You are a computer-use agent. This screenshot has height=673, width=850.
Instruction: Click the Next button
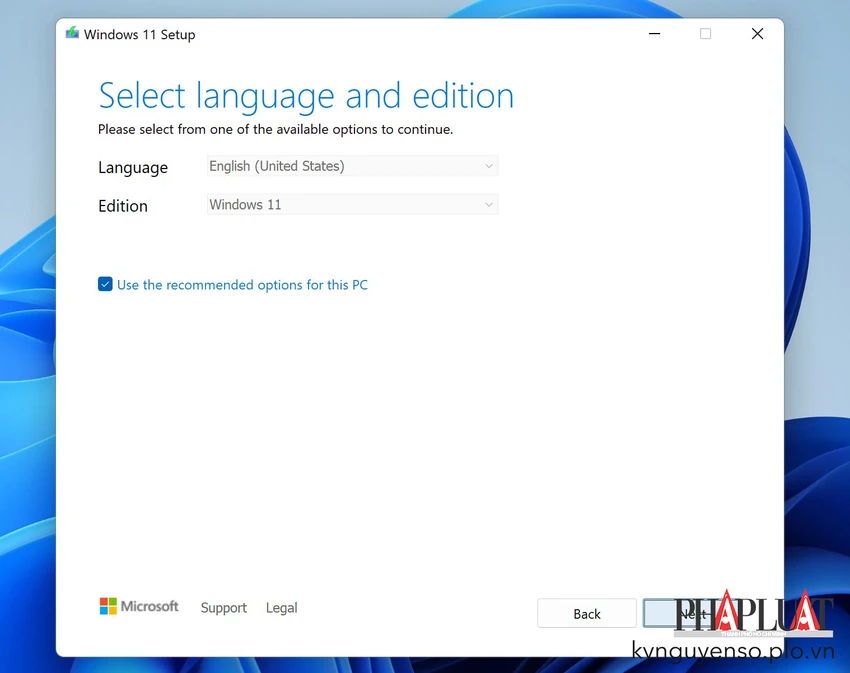pyautogui.click(x=692, y=613)
